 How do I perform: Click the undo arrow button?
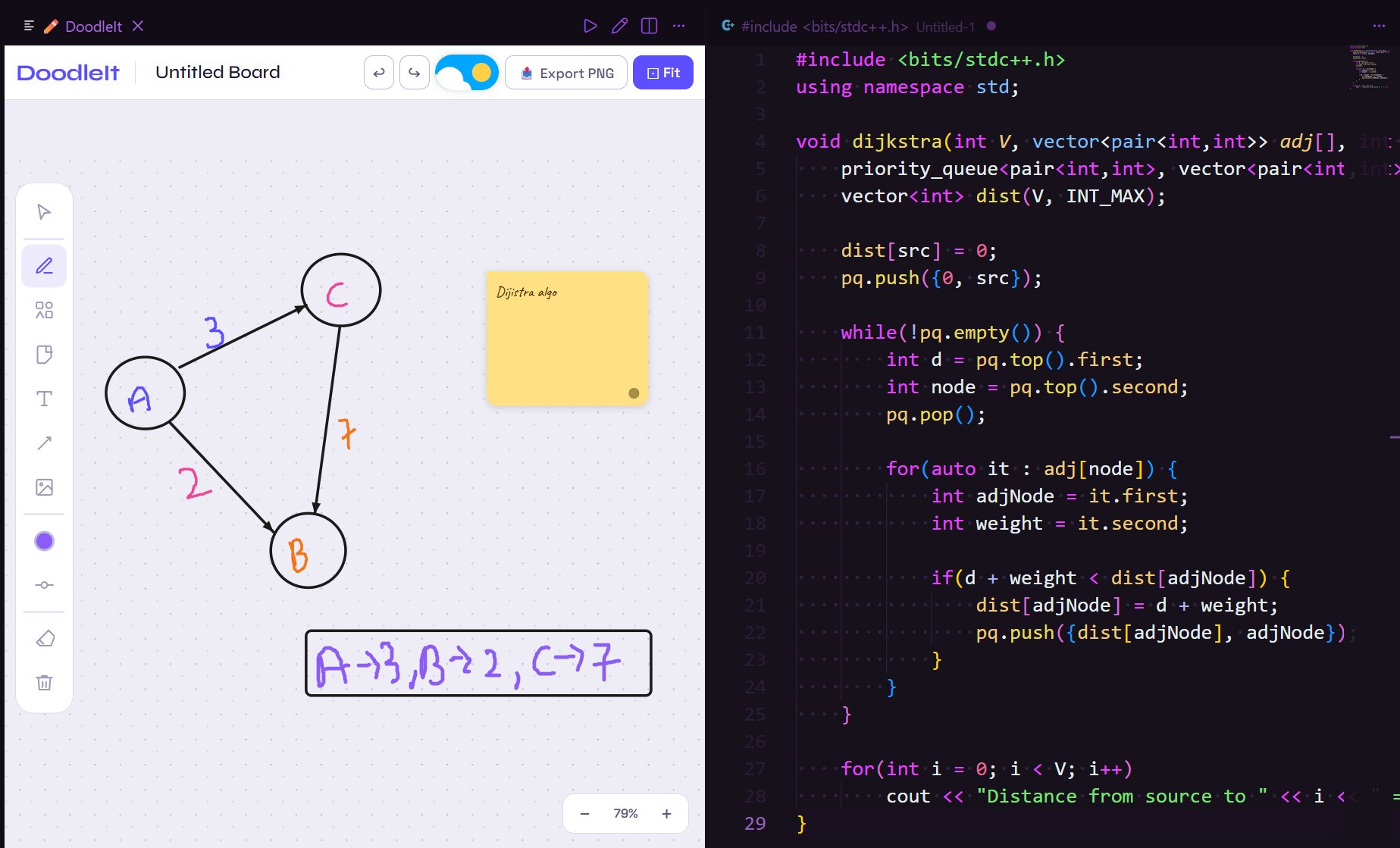[379, 72]
